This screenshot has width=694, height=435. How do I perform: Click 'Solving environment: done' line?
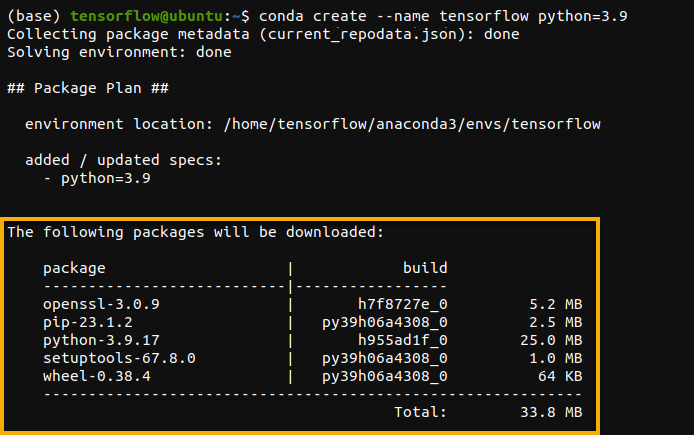point(119,52)
